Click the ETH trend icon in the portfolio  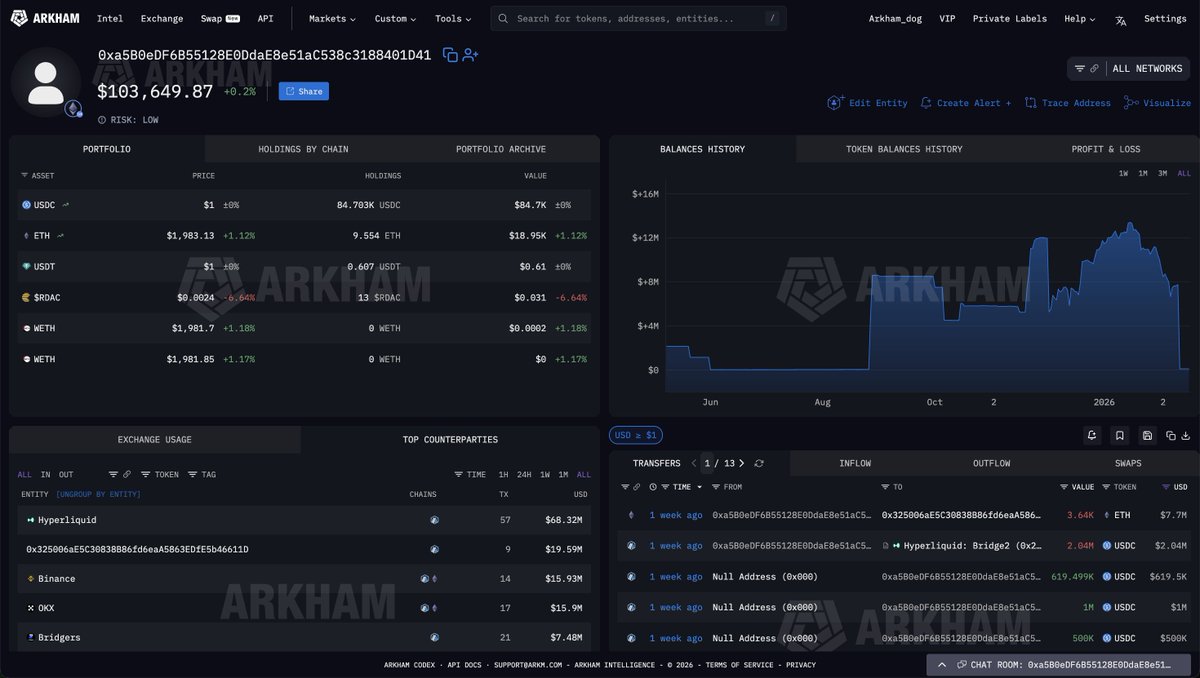click(60, 236)
